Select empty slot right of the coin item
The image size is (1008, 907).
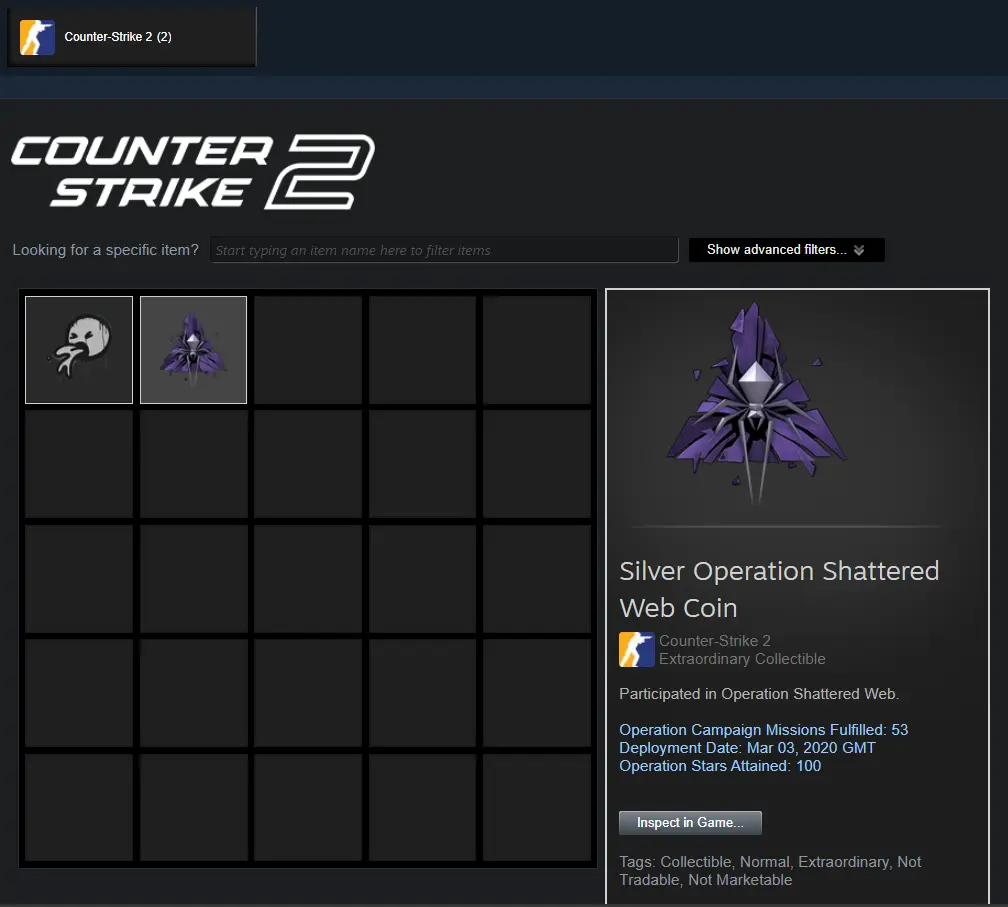[x=308, y=350]
